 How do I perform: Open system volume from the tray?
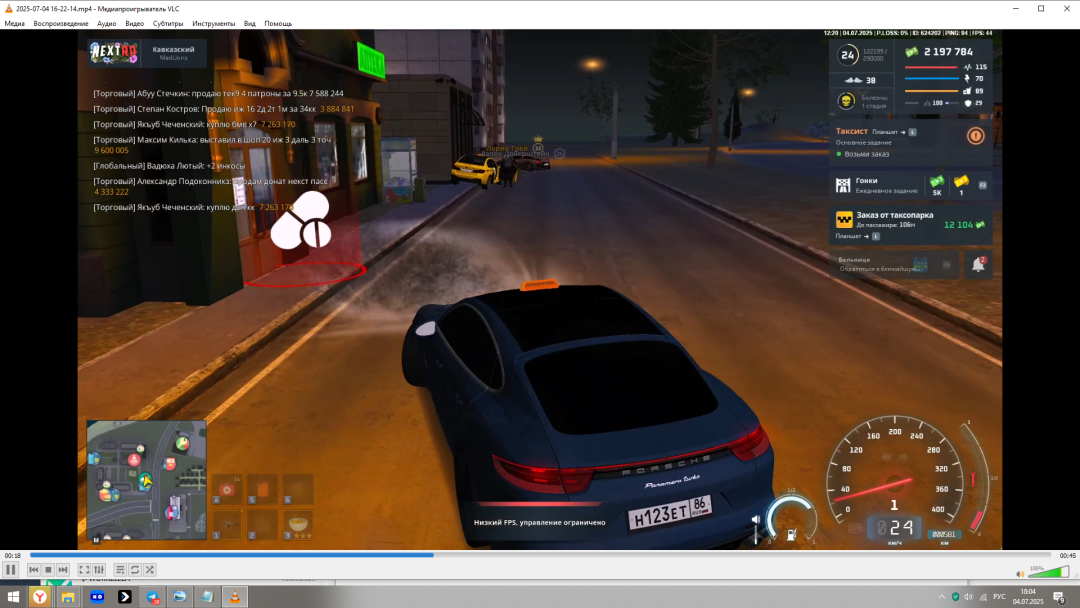[968, 596]
